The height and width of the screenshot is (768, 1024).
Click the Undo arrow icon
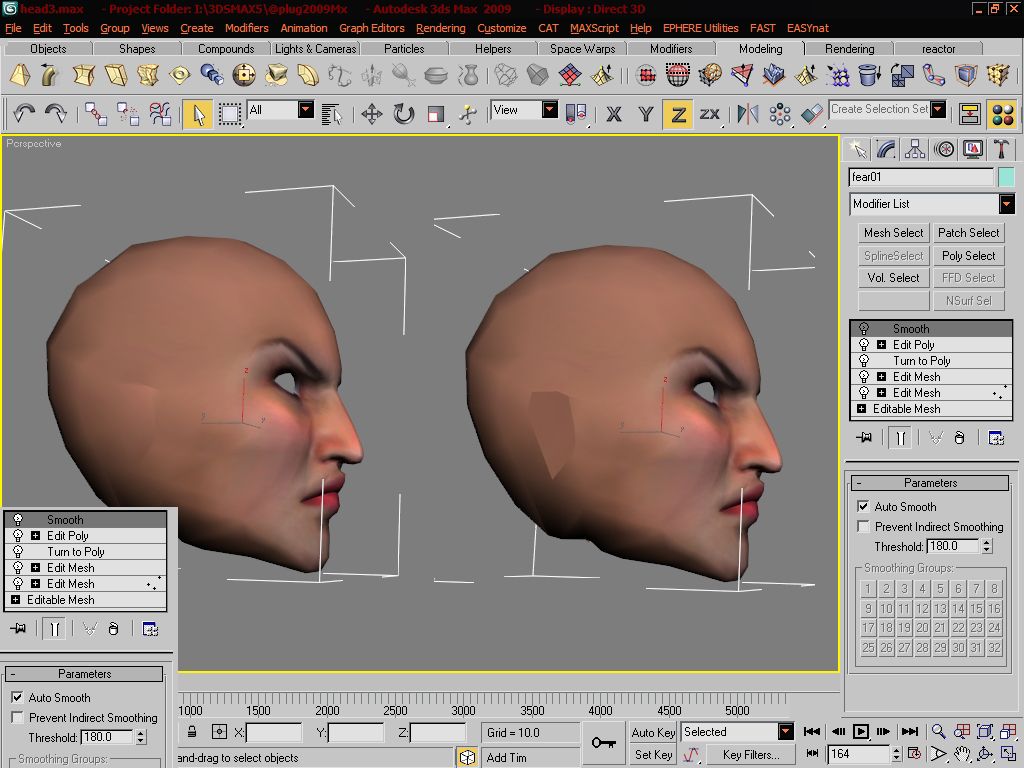[24, 114]
